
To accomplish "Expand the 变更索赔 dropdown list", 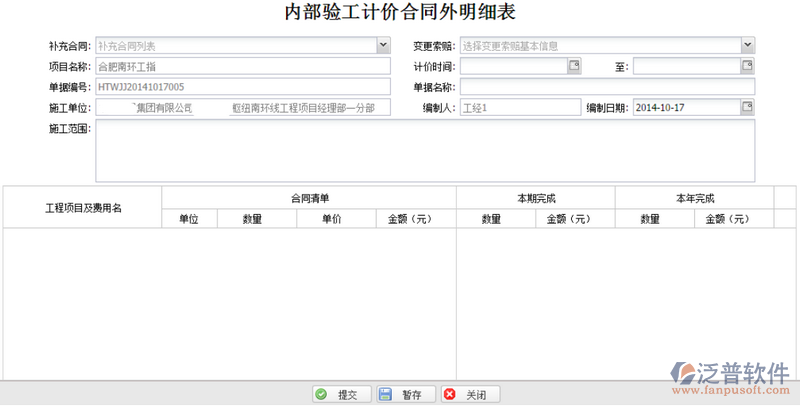I will click(x=747, y=45).
